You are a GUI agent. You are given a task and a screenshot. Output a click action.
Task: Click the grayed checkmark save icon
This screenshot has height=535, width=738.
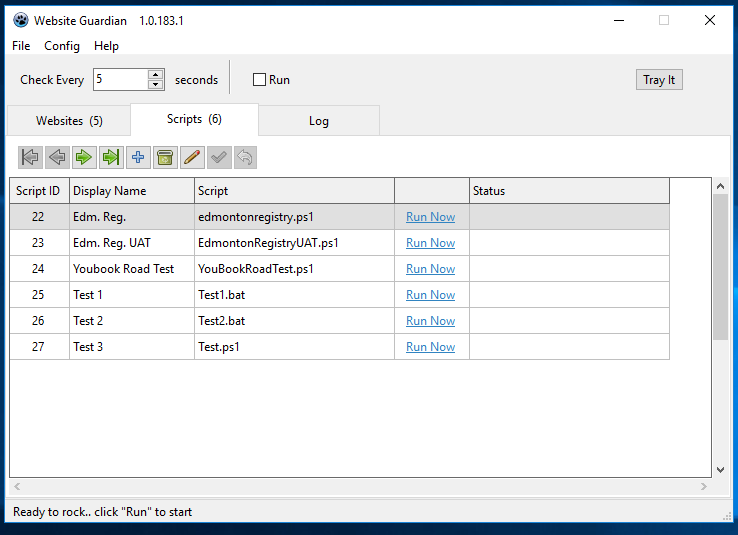pos(219,157)
